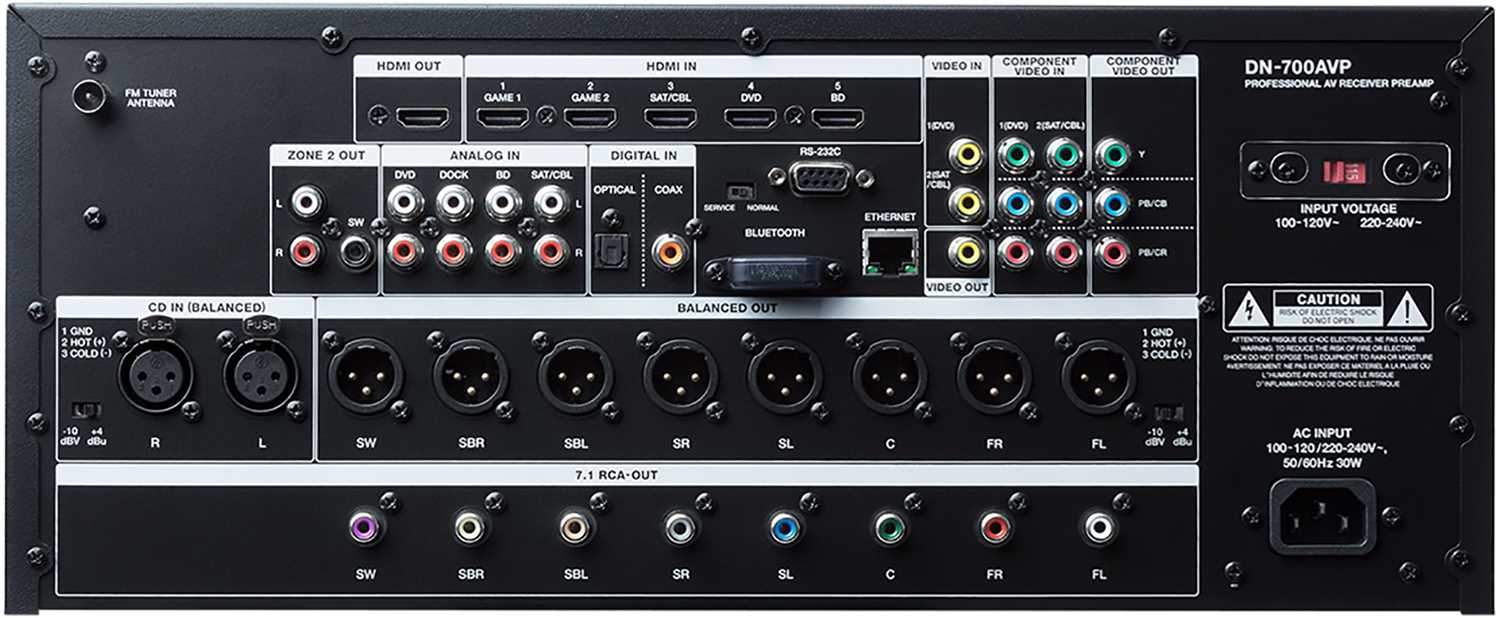
Task: Click the Balanced Out SW XLR connector
Action: click(366, 377)
